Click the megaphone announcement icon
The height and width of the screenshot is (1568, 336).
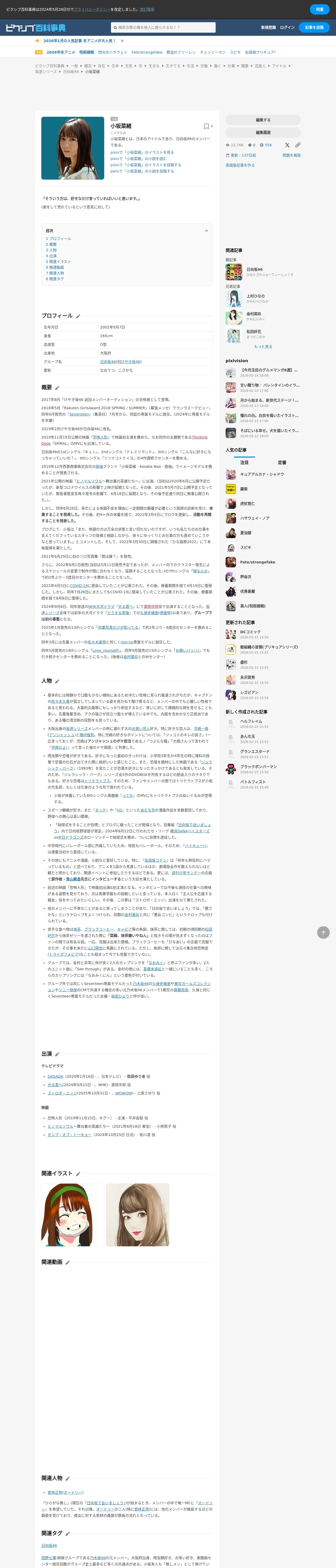pyautogui.click(x=38, y=41)
